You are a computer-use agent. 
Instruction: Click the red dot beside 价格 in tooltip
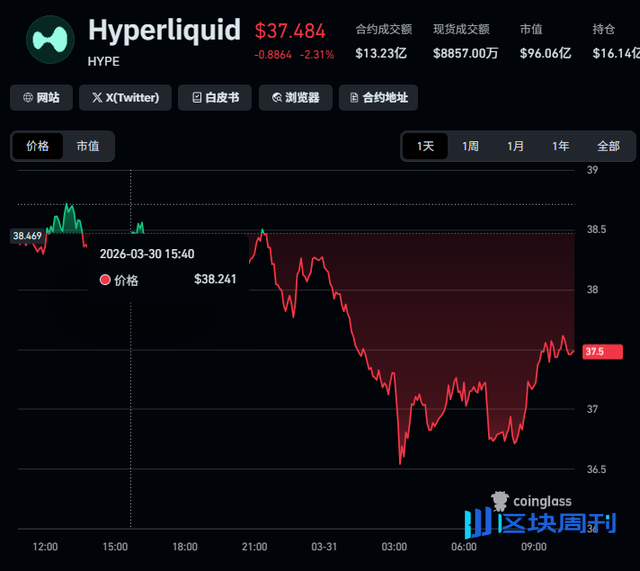coord(105,280)
